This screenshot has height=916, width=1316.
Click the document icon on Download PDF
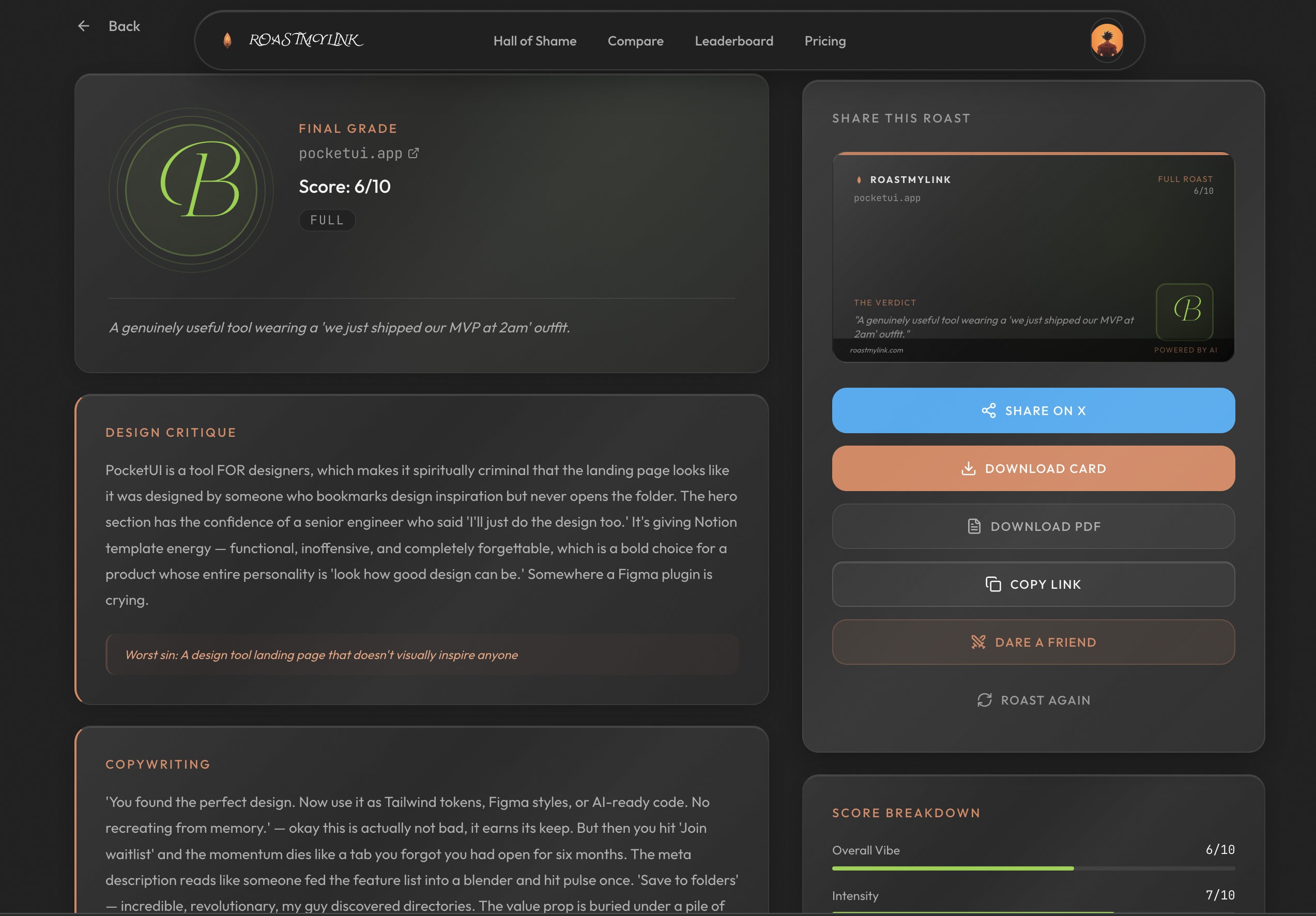(x=974, y=526)
